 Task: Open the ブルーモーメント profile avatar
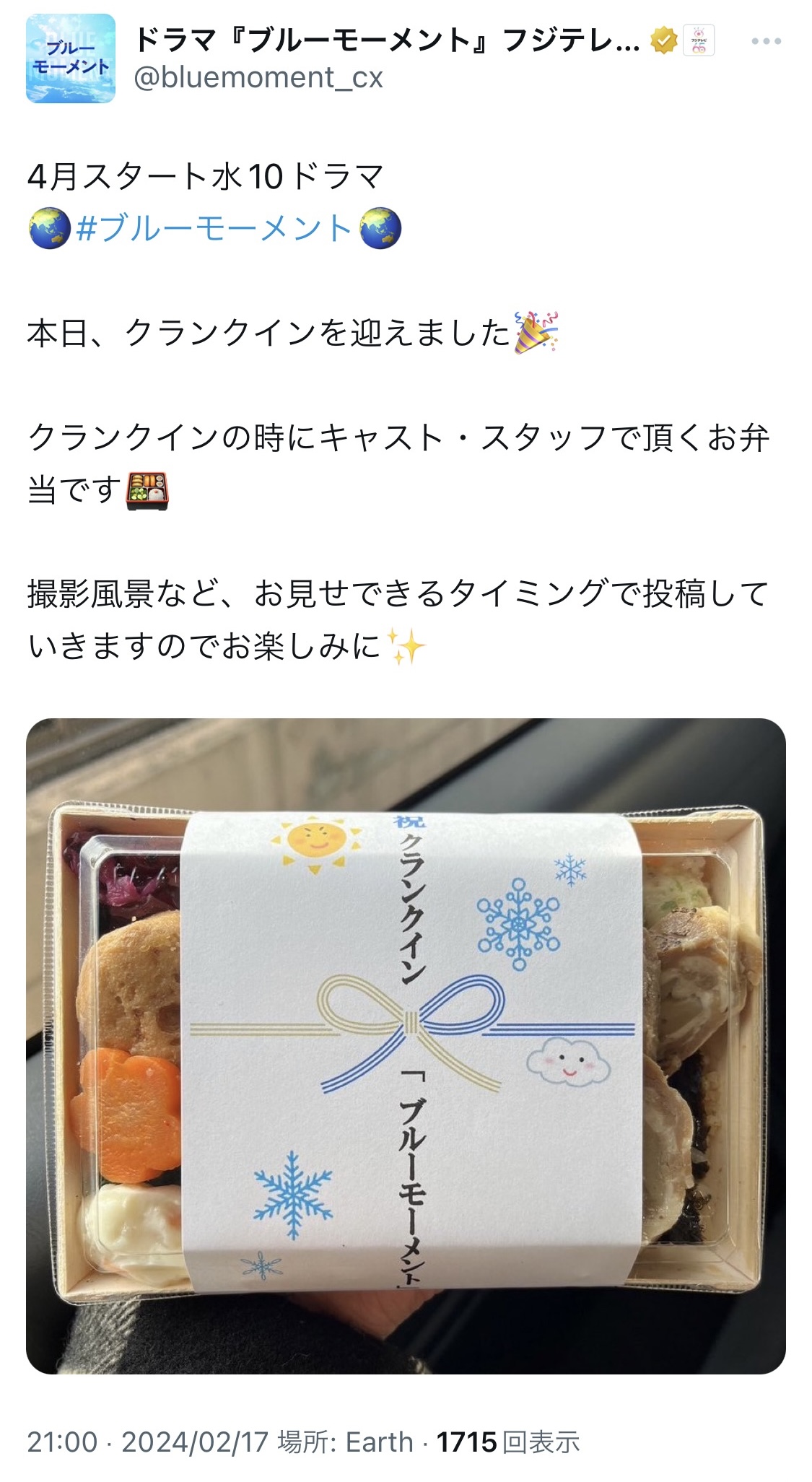(x=71, y=58)
